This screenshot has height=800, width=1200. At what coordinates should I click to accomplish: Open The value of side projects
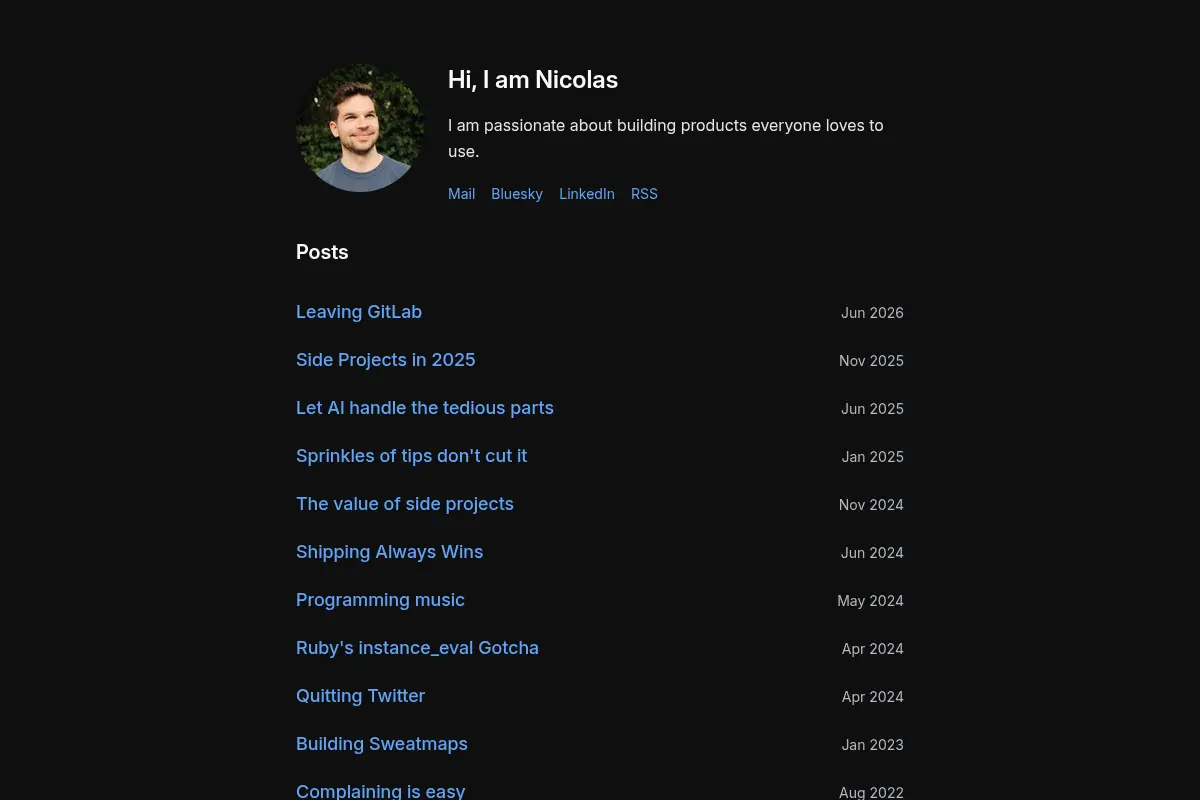tap(405, 504)
